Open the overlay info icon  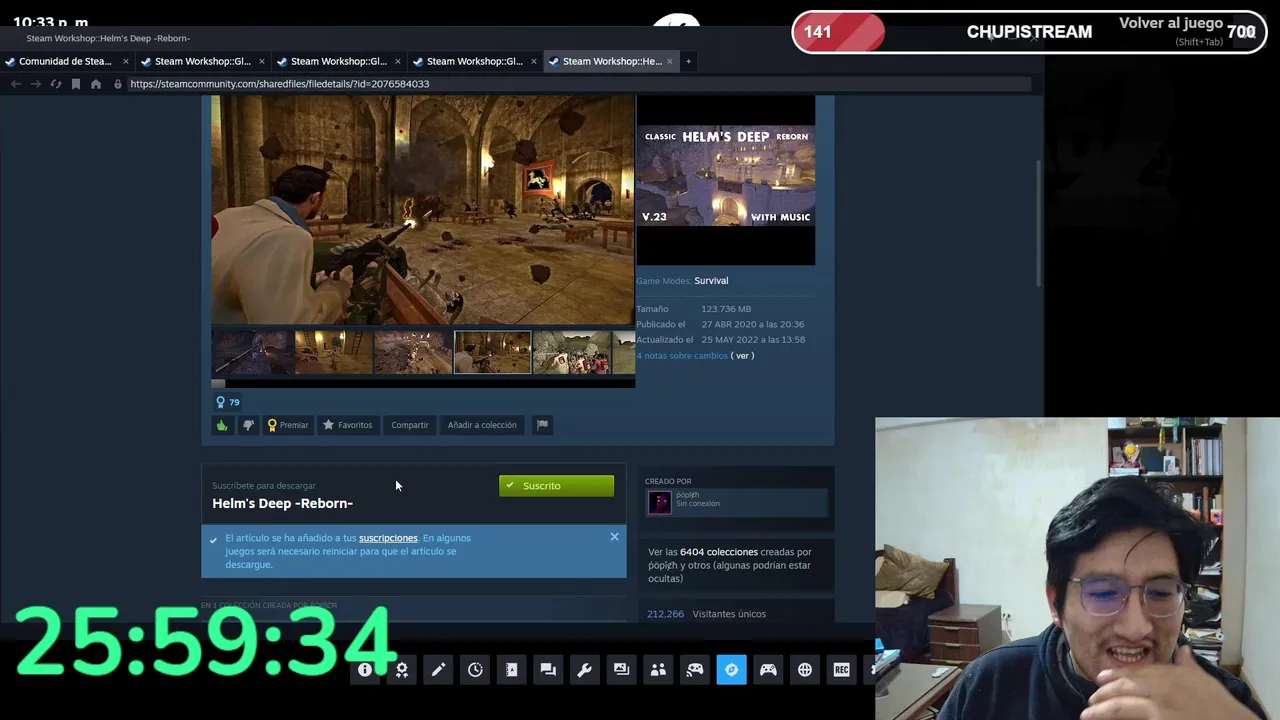pyautogui.click(x=365, y=670)
